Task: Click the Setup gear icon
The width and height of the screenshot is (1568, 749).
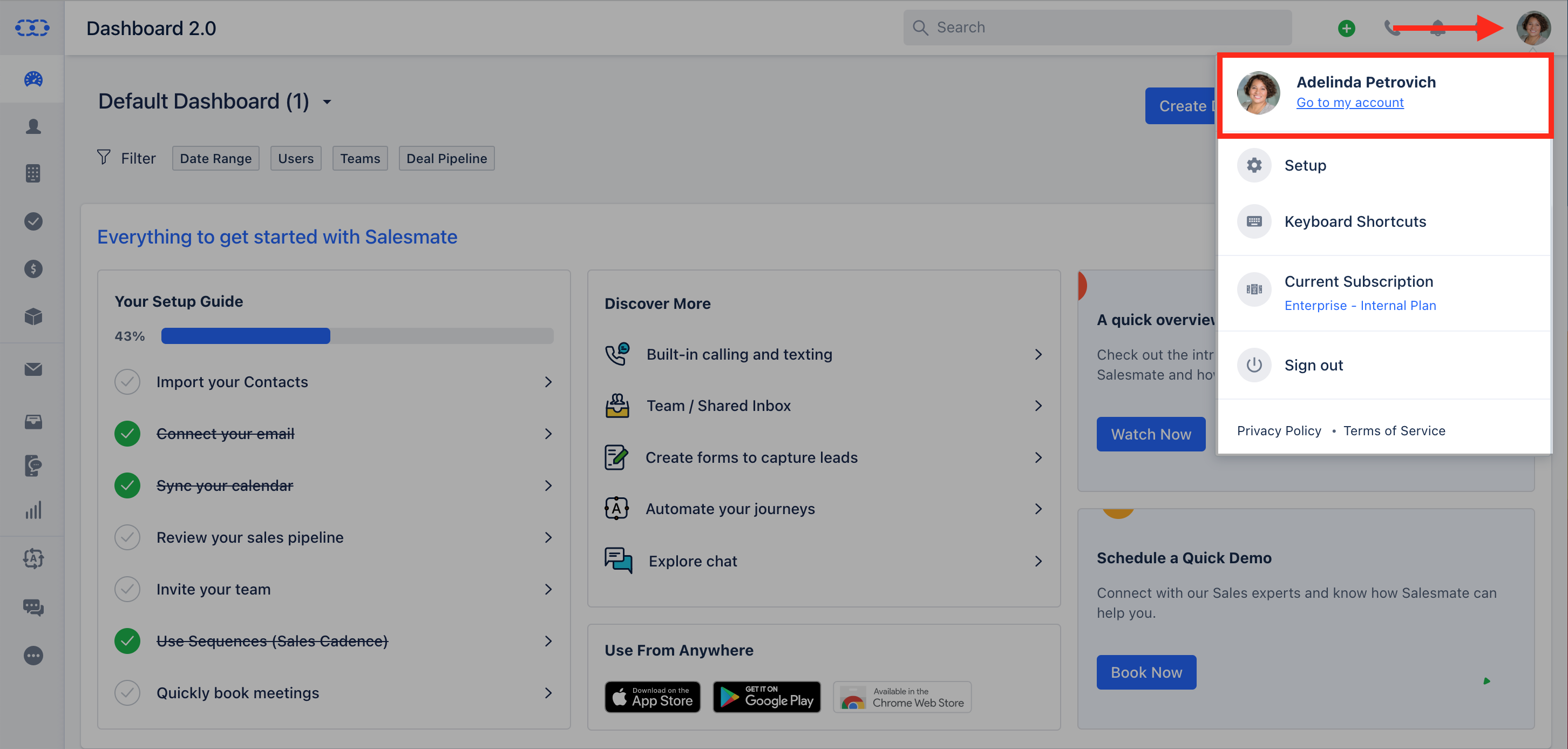Action: coord(1253,165)
